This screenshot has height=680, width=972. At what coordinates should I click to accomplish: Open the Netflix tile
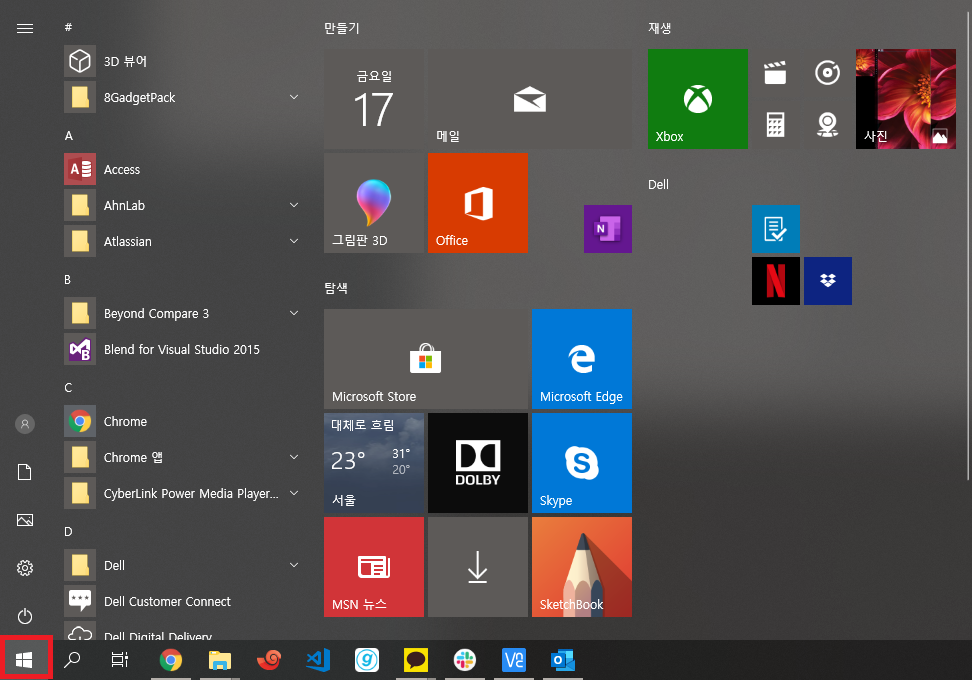[775, 281]
